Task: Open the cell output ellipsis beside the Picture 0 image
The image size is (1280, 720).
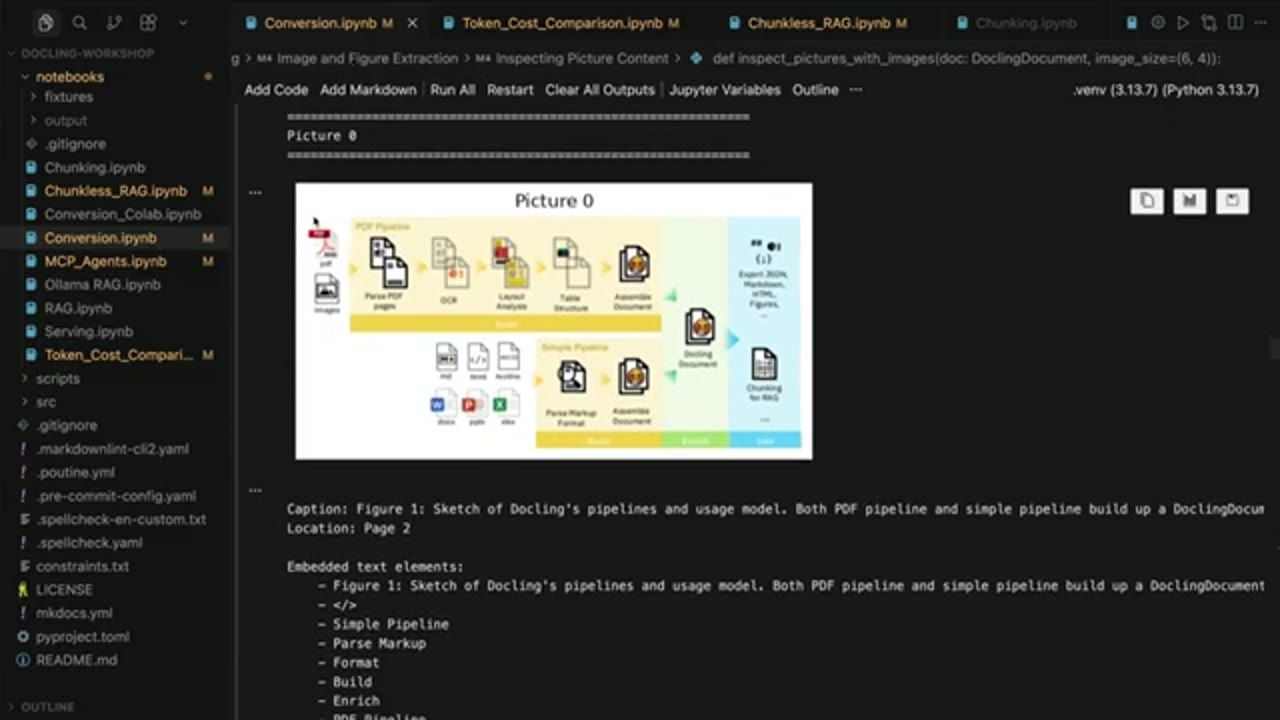Action: tap(255, 192)
